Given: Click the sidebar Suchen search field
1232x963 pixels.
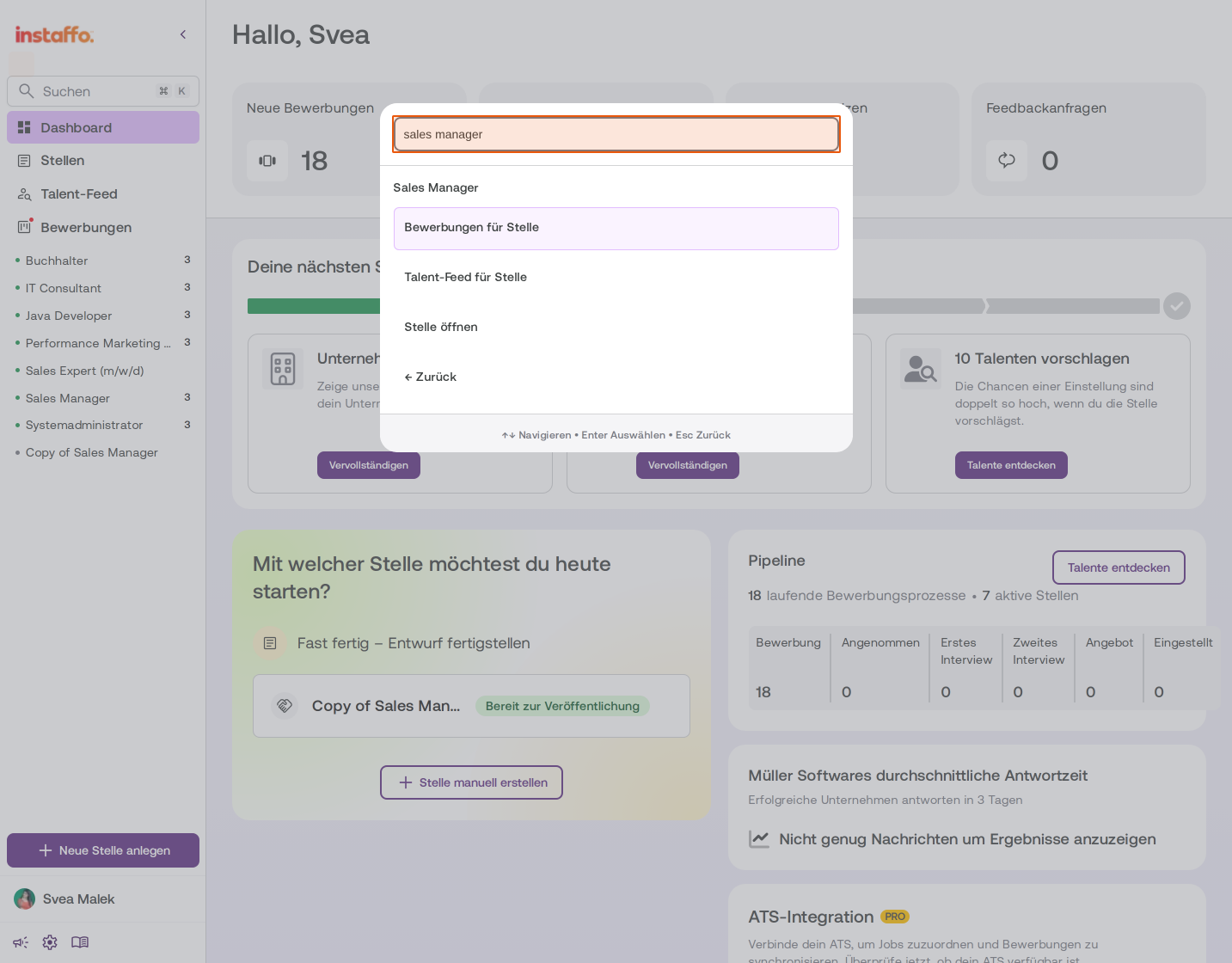Looking at the screenshot, I should coord(103,91).
